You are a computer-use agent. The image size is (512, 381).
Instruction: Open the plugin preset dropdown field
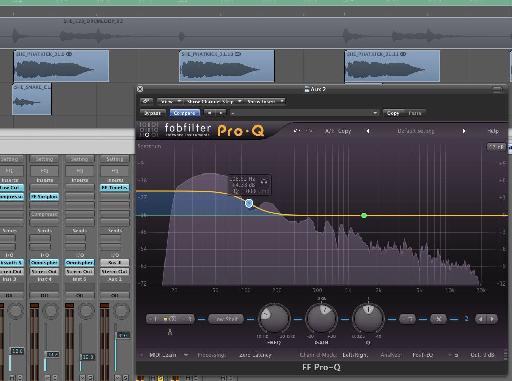click(x=304, y=113)
